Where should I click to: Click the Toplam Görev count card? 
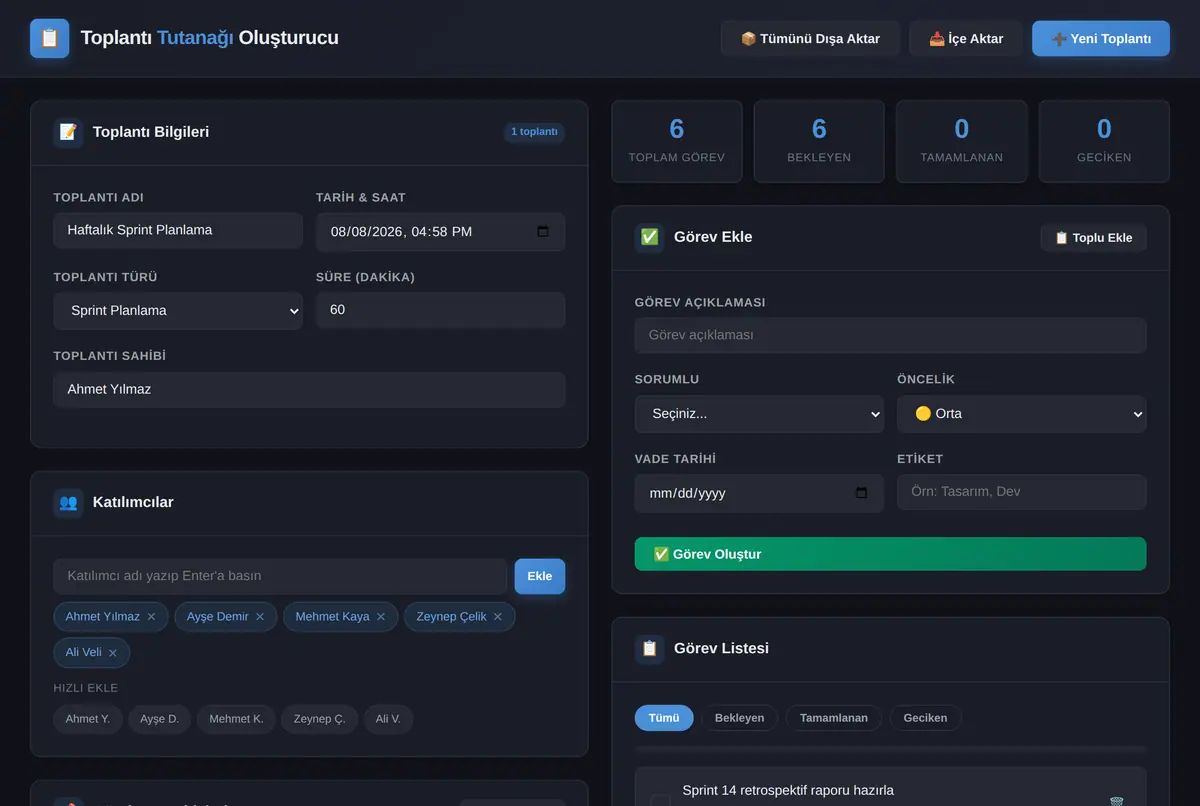coord(677,141)
